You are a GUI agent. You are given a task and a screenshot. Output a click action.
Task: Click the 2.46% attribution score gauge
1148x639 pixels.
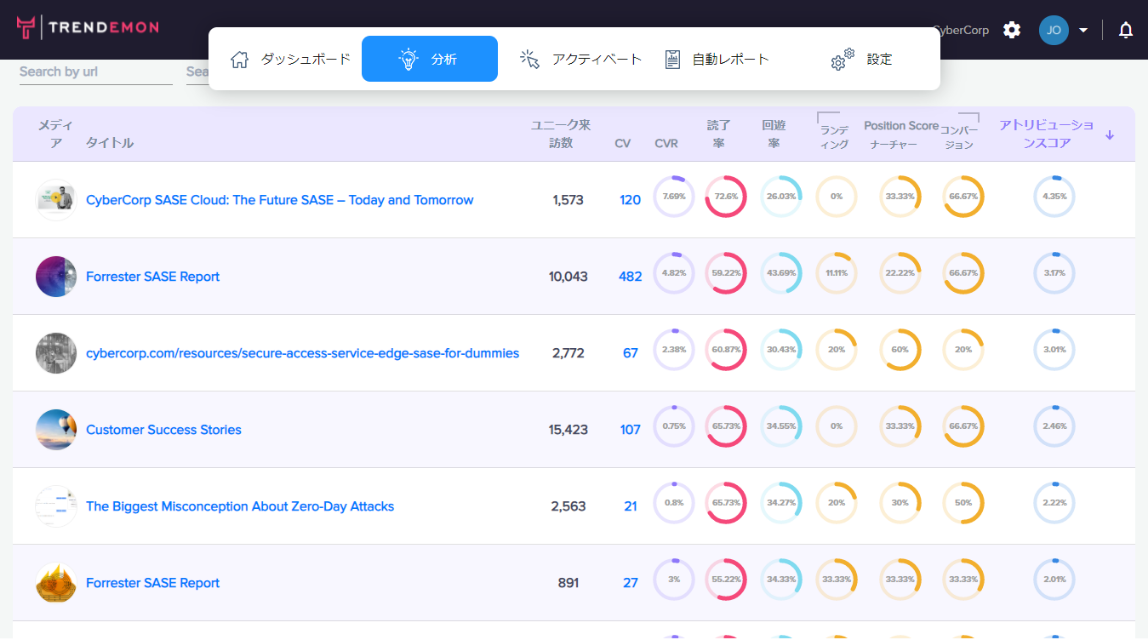tap(1054, 426)
